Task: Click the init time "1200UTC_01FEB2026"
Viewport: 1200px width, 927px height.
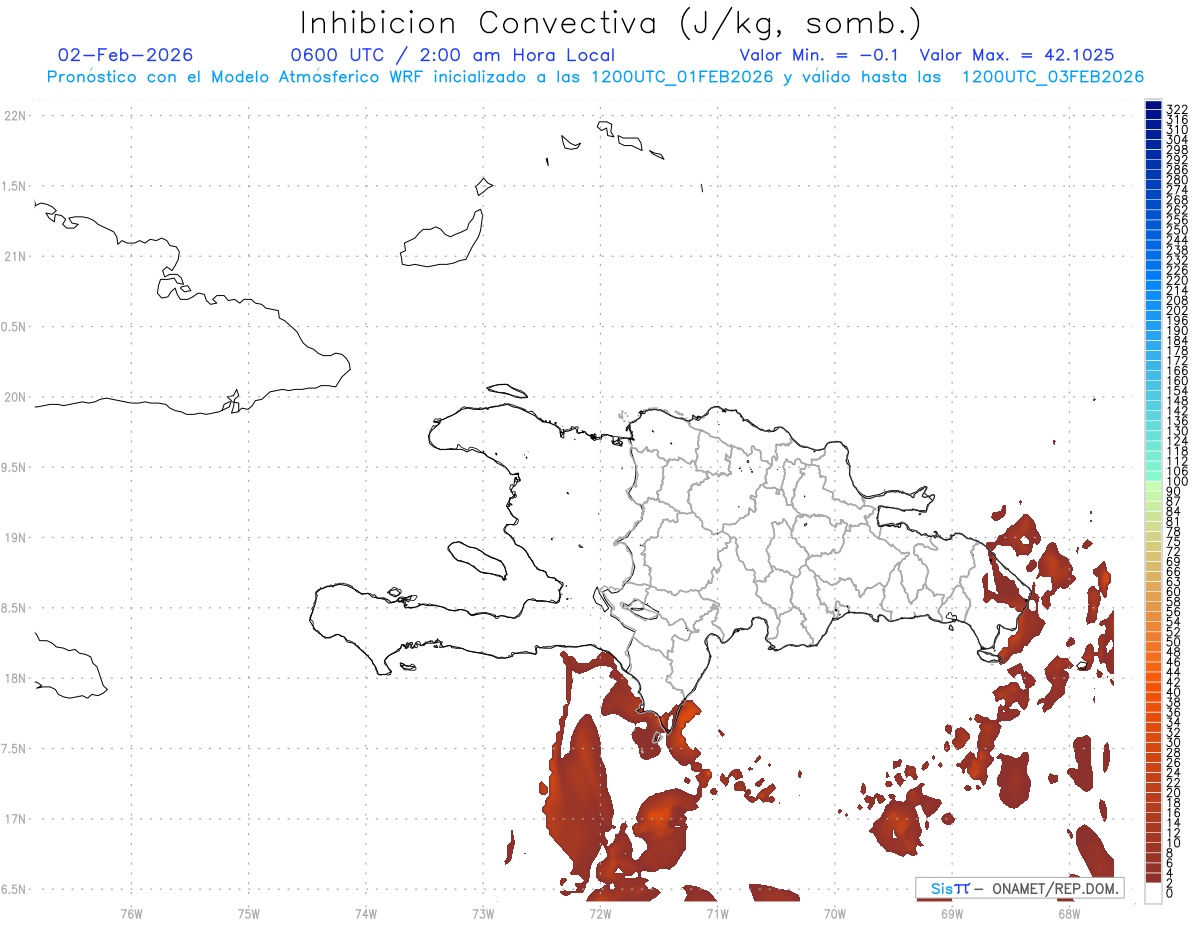Action: (x=682, y=77)
